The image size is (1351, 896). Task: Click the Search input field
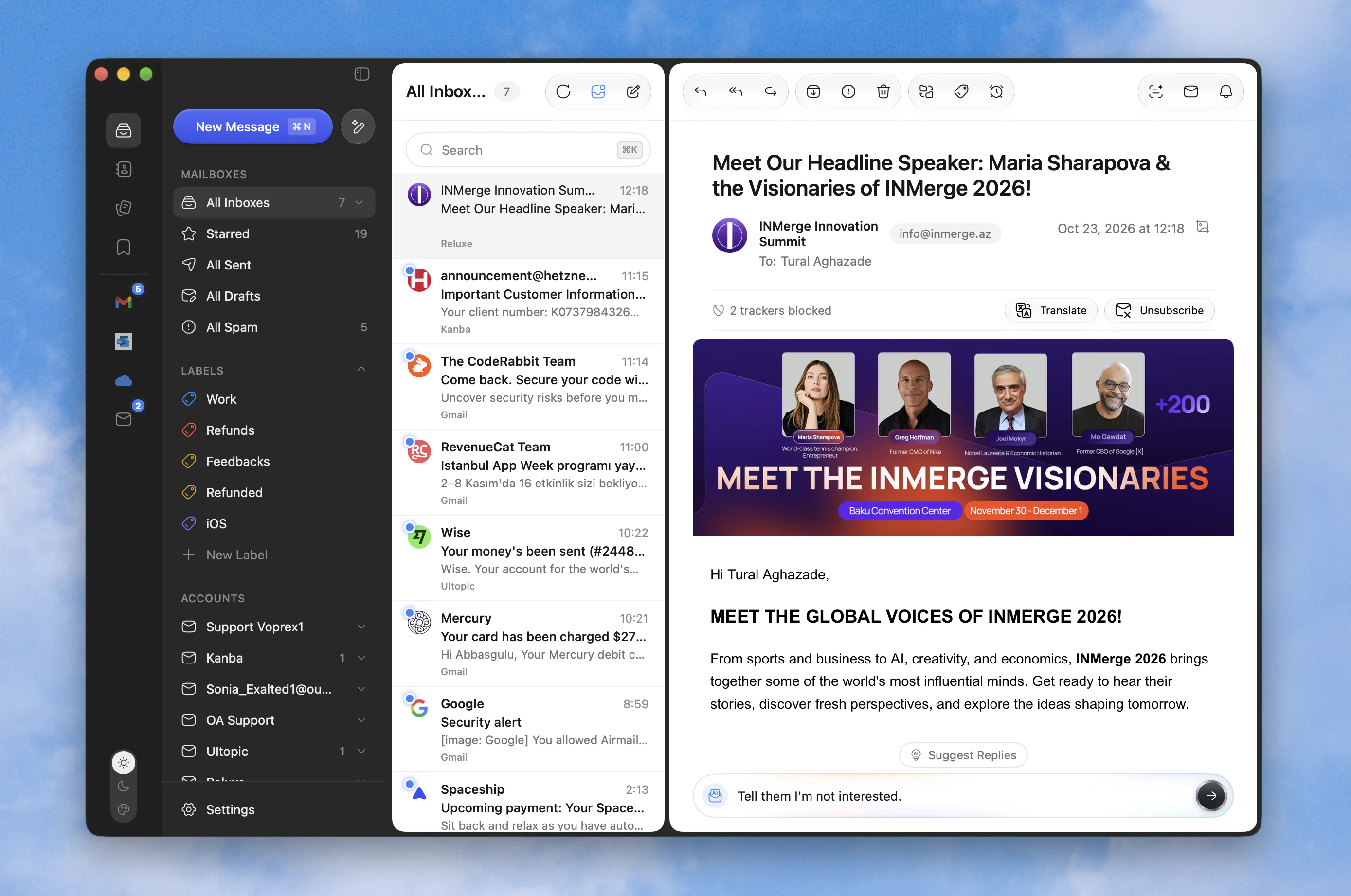click(x=528, y=150)
